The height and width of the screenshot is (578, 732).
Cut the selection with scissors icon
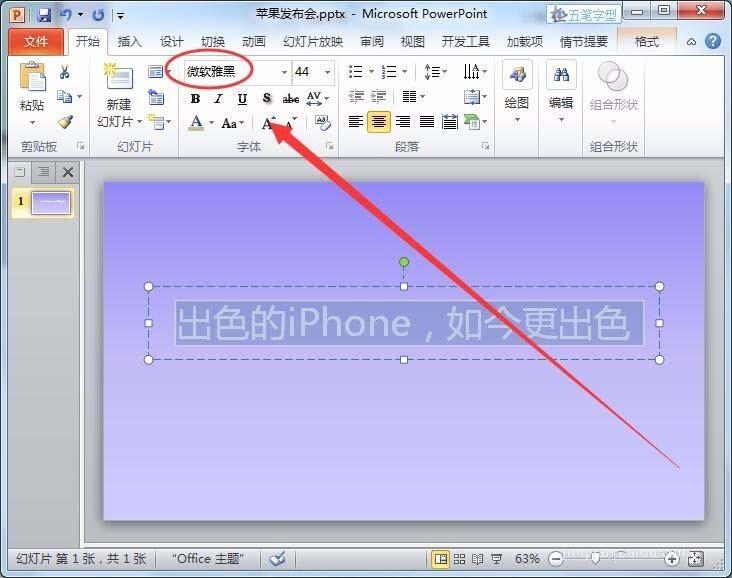click(x=64, y=71)
